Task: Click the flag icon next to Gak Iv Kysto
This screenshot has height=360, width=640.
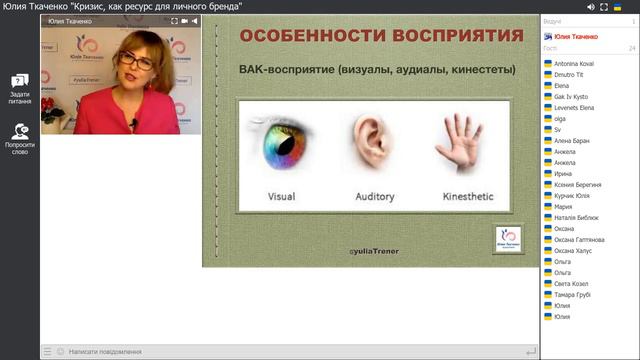Action: [548, 96]
